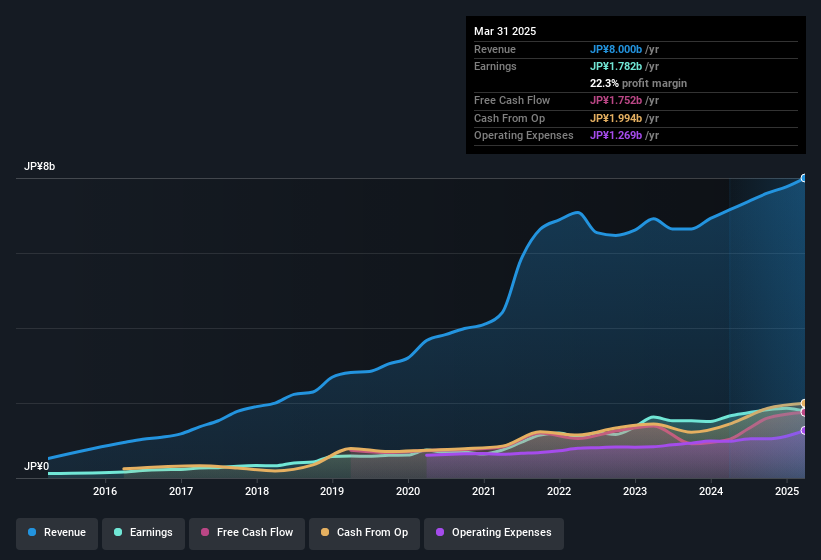This screenshot has width=821, height=560.
Task: Click the pink Free Cash Flow endpoint marker
Action: click(804, 412)
